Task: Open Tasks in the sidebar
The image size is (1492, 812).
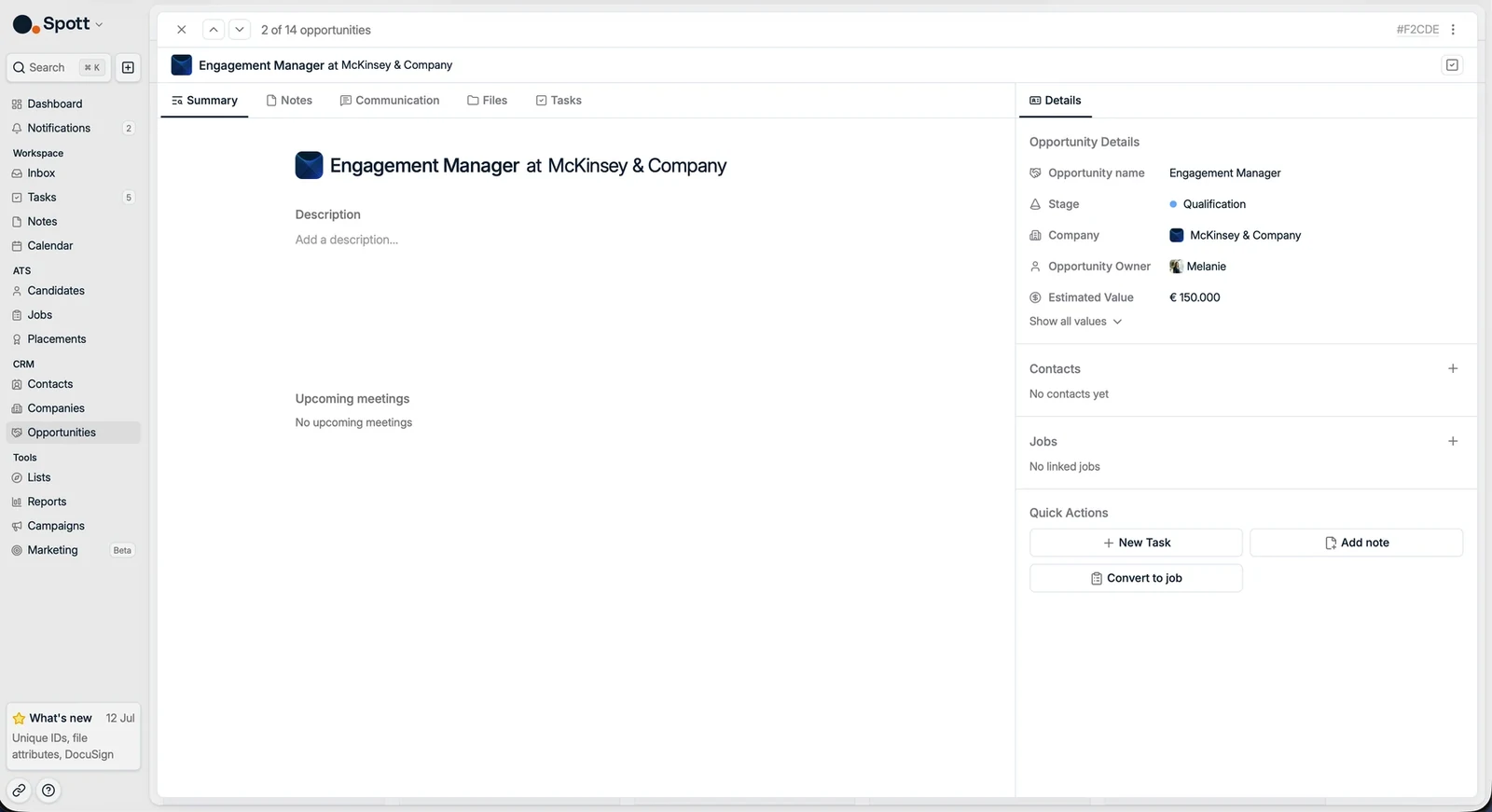Action: 74,198
